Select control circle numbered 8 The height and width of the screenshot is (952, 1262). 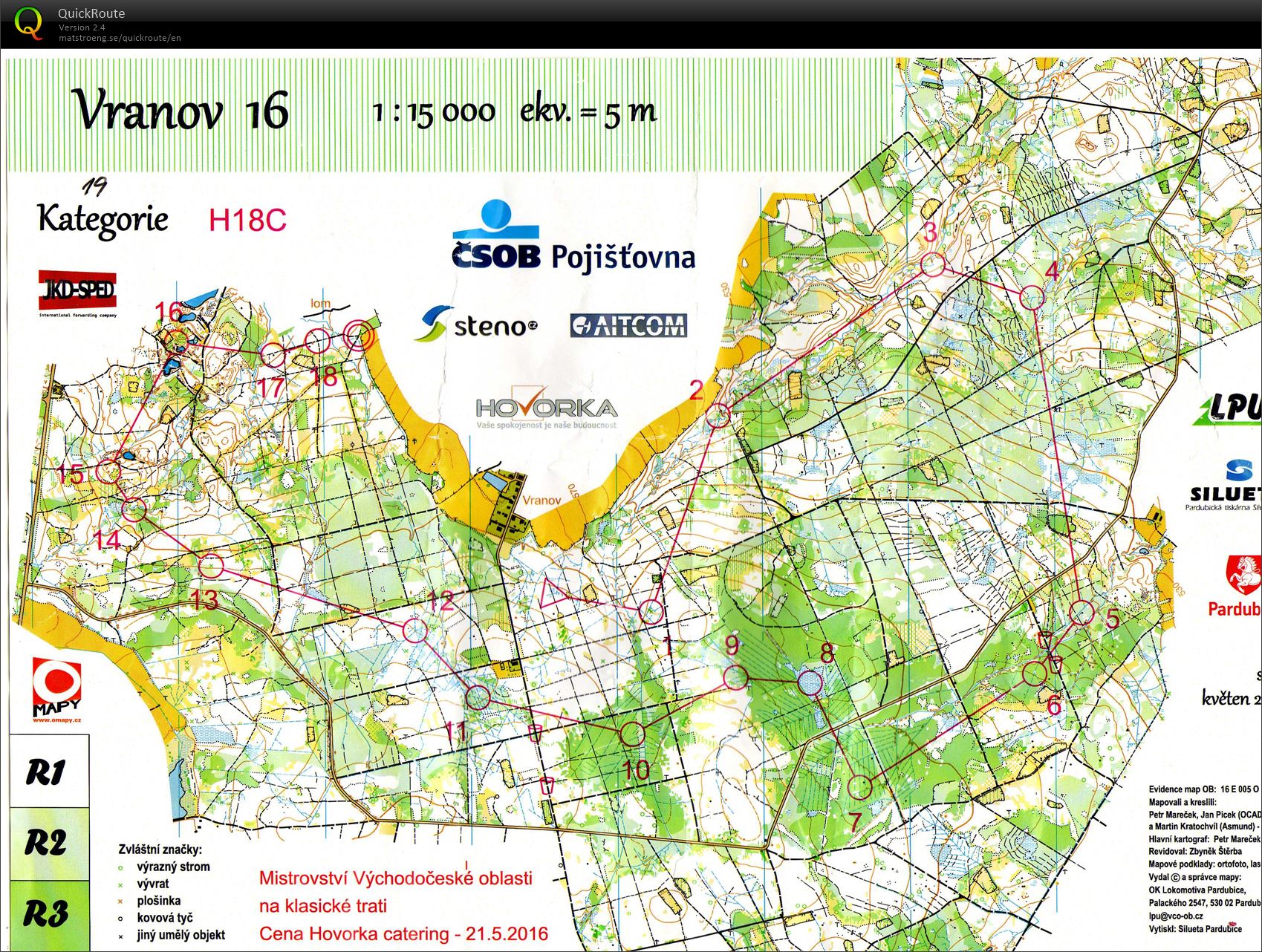[810, 682]
